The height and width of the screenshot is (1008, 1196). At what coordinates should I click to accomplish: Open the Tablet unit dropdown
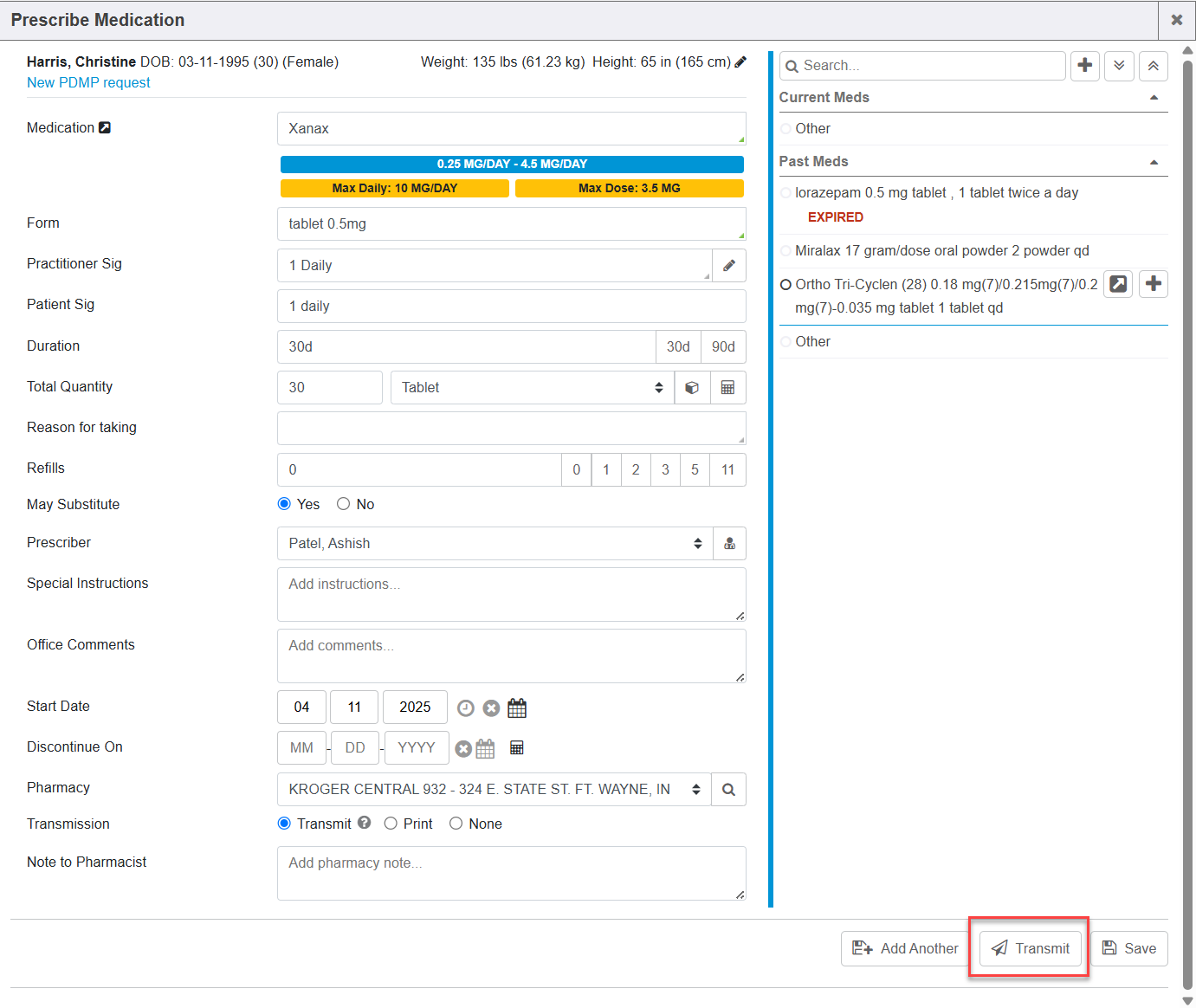(532, 388)
